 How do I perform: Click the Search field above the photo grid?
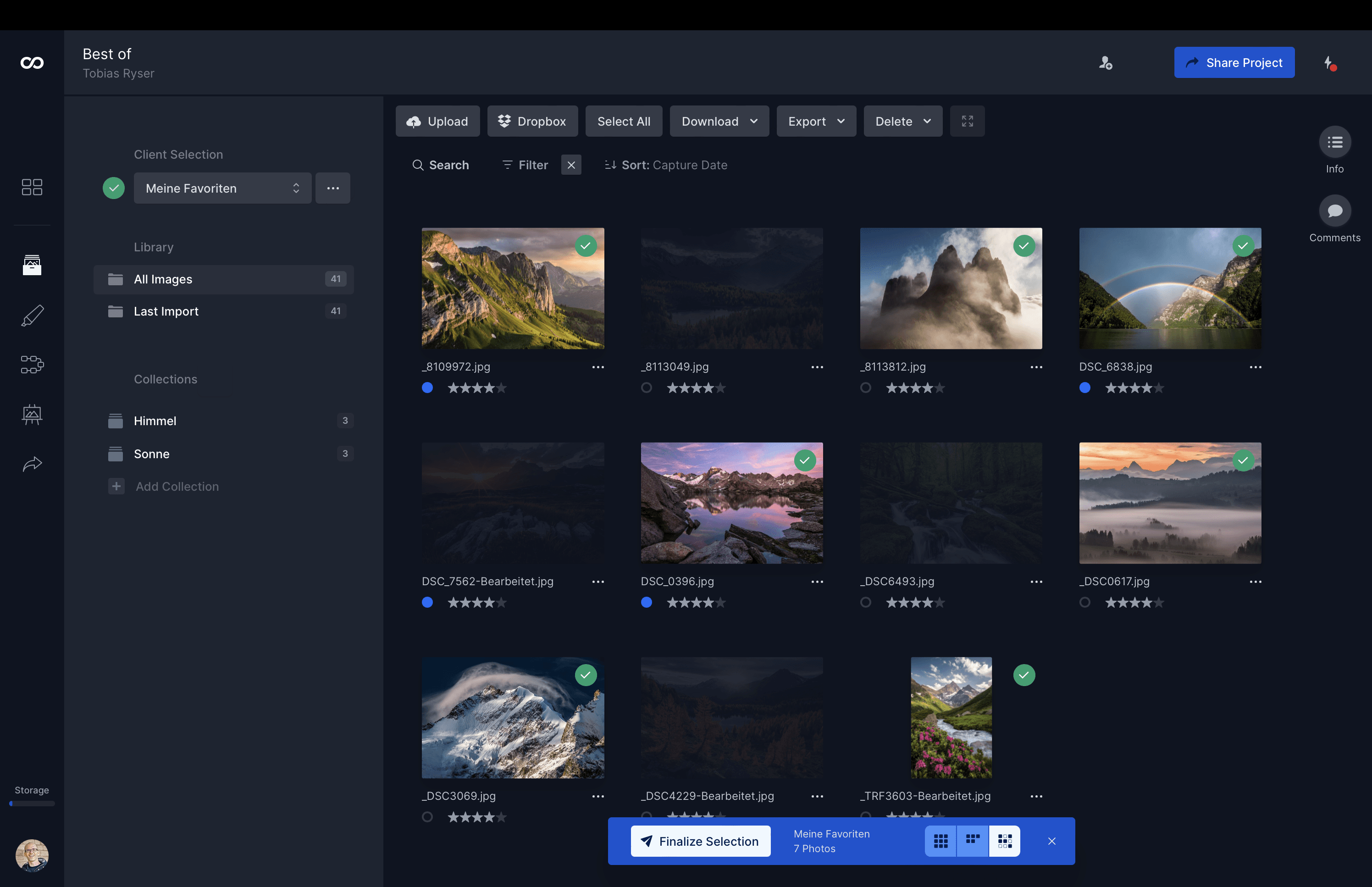tap(441, 165)
